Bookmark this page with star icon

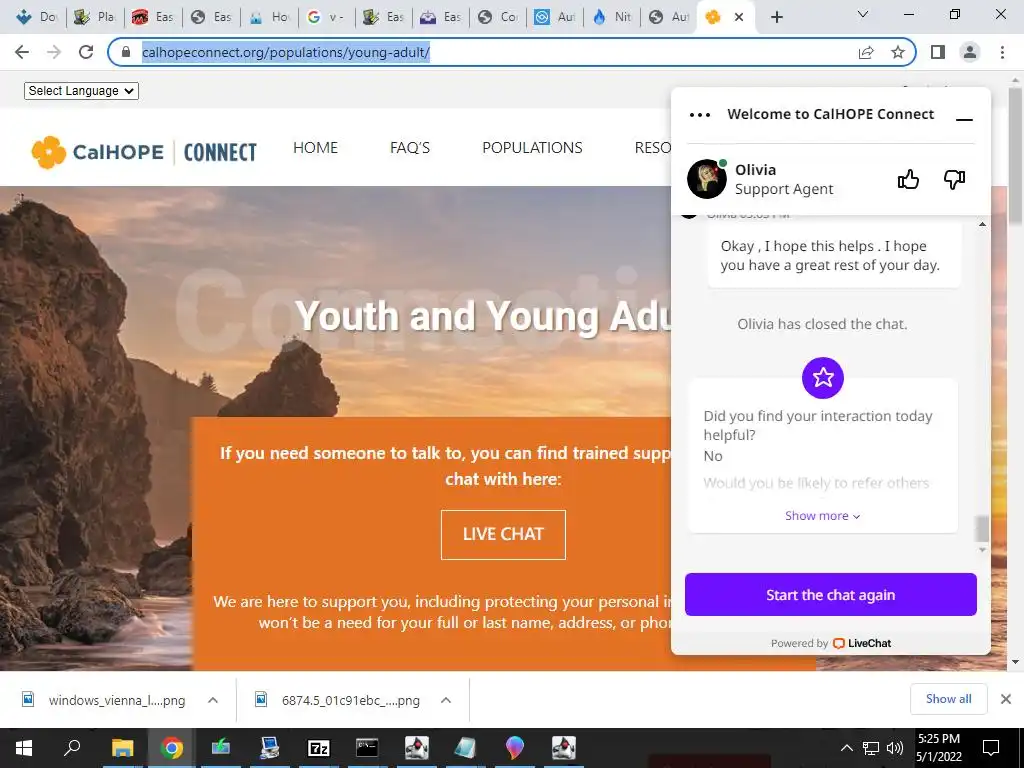click(x=898, y=52)
